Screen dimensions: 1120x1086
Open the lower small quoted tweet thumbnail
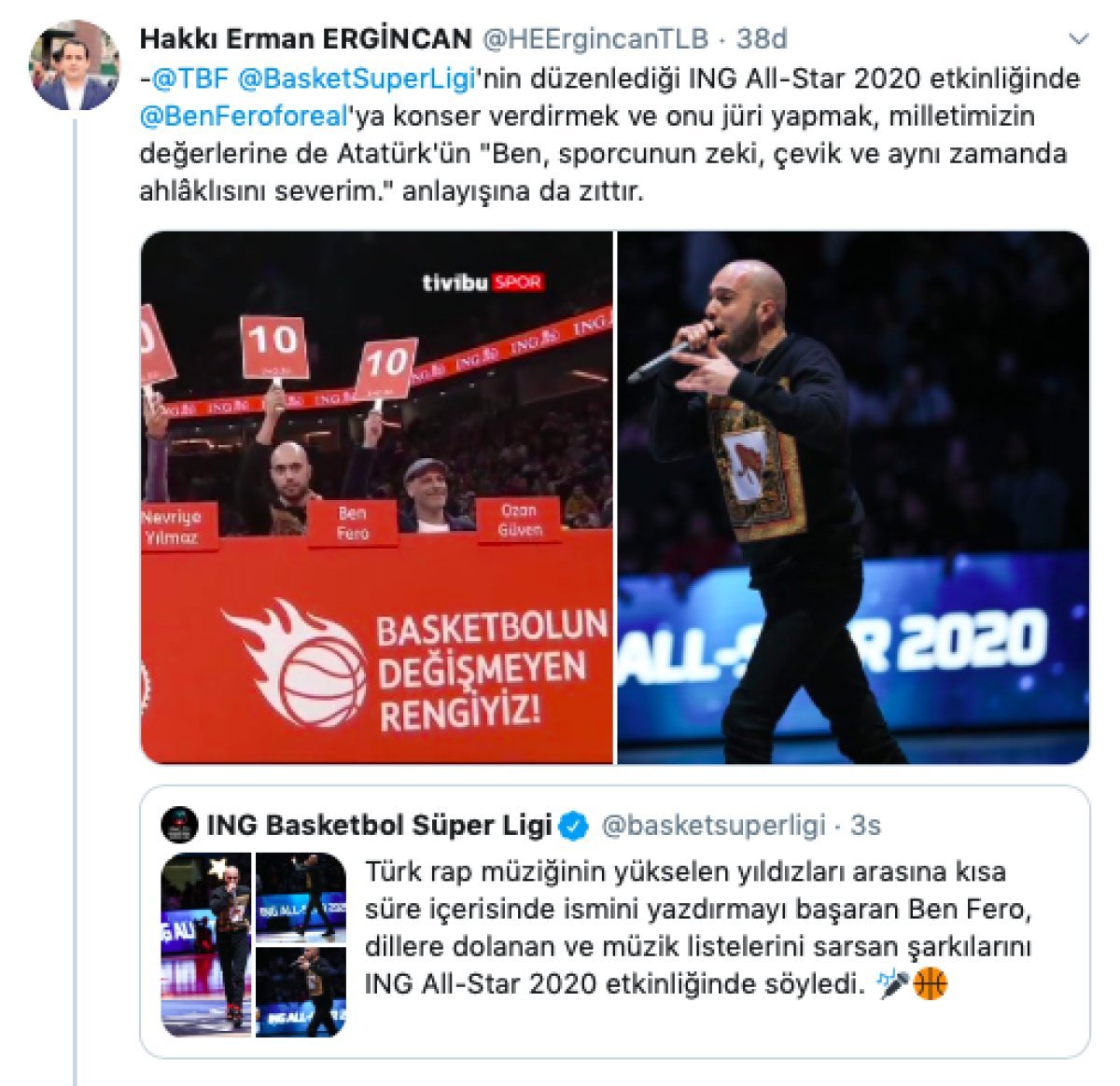pos(301,991)
